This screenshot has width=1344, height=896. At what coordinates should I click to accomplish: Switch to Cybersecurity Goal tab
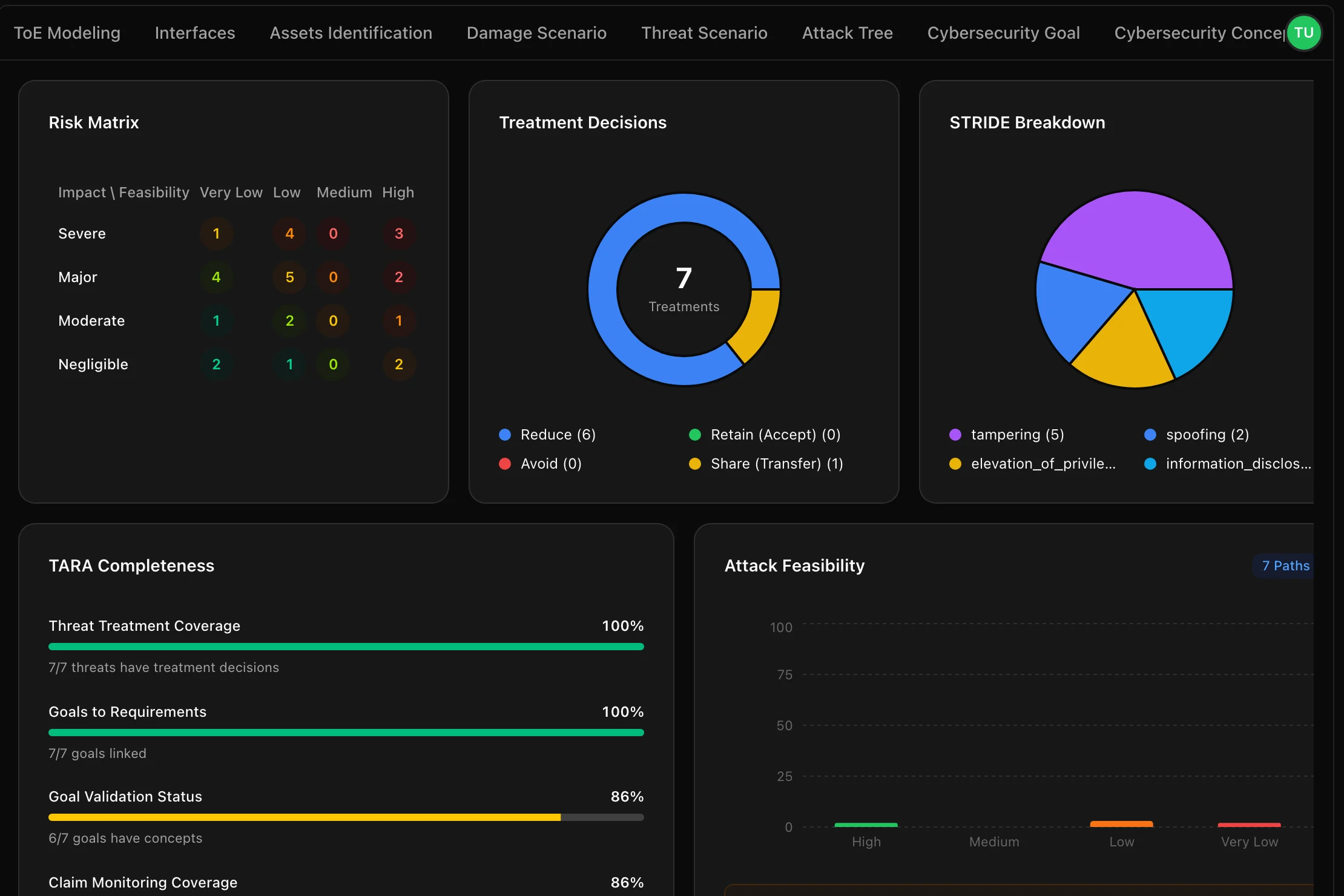(x=1004, y=33)
